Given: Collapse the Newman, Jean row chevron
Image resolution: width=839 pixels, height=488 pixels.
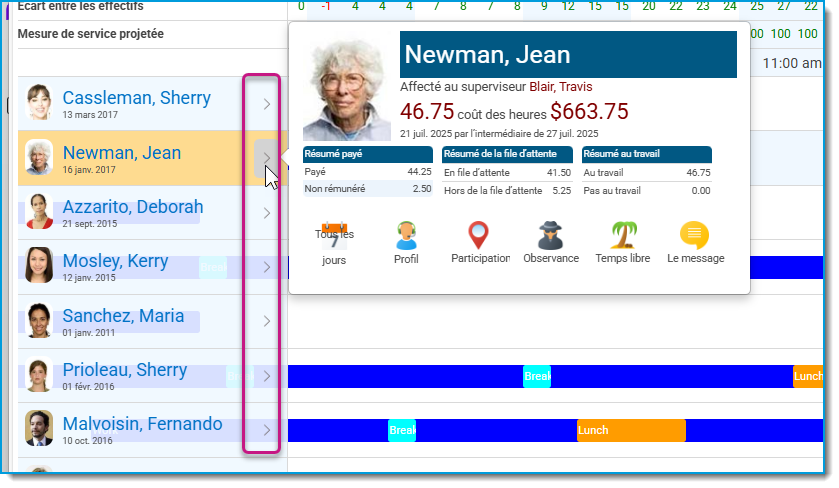Looking at the screenshot, I should pos(266,158).
